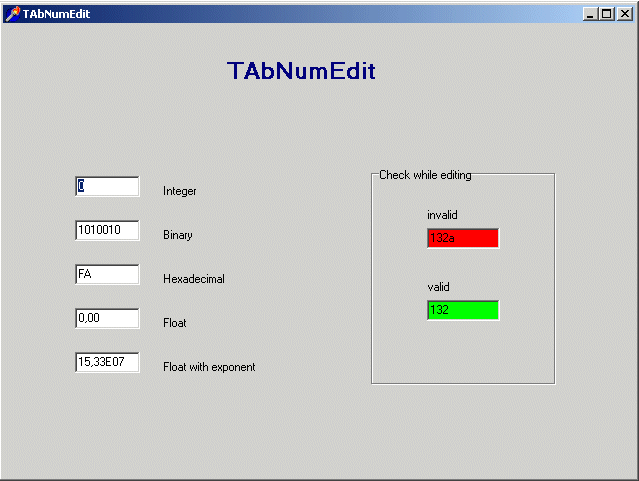Screen dimensions: 639x481
Task: Click the valid label
Action: click(x=438, y=287)
